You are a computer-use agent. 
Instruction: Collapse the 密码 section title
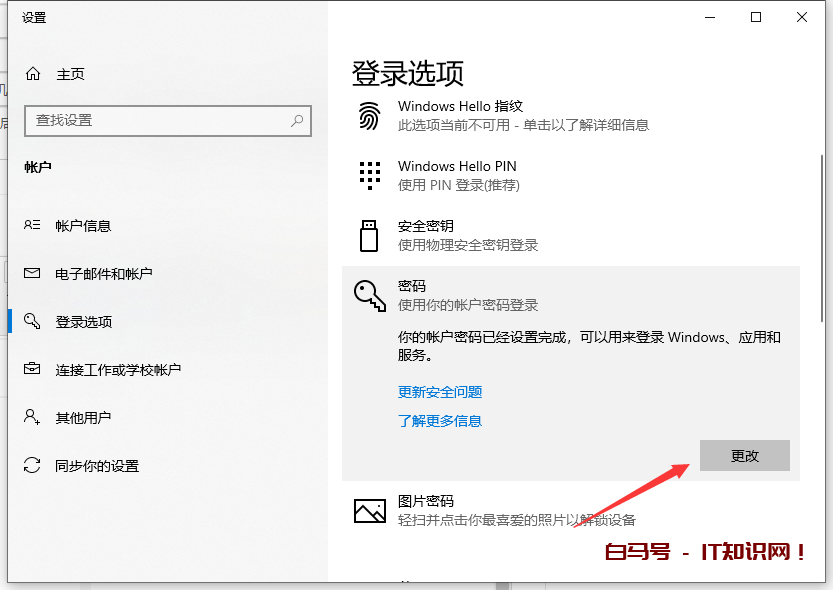[x=412, y=286]
